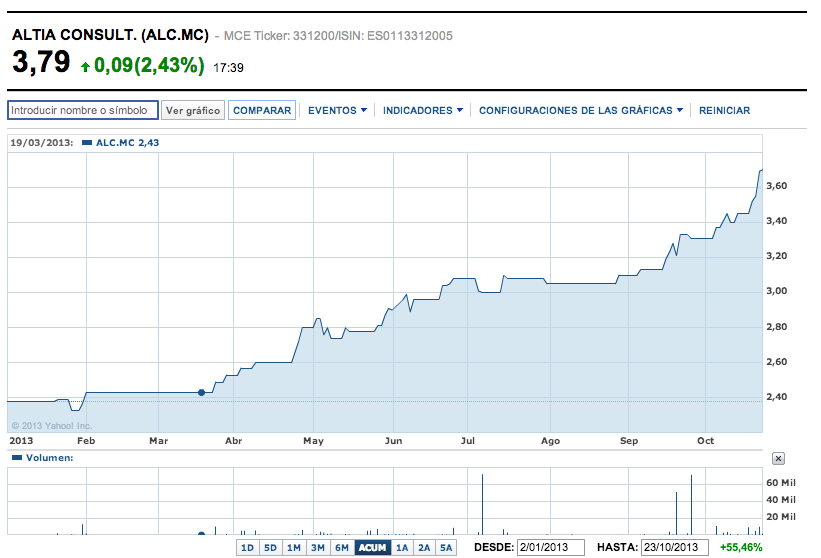Select the 1D time range
The width and height of the screenshot is (821, 558).
click(246, 548)
